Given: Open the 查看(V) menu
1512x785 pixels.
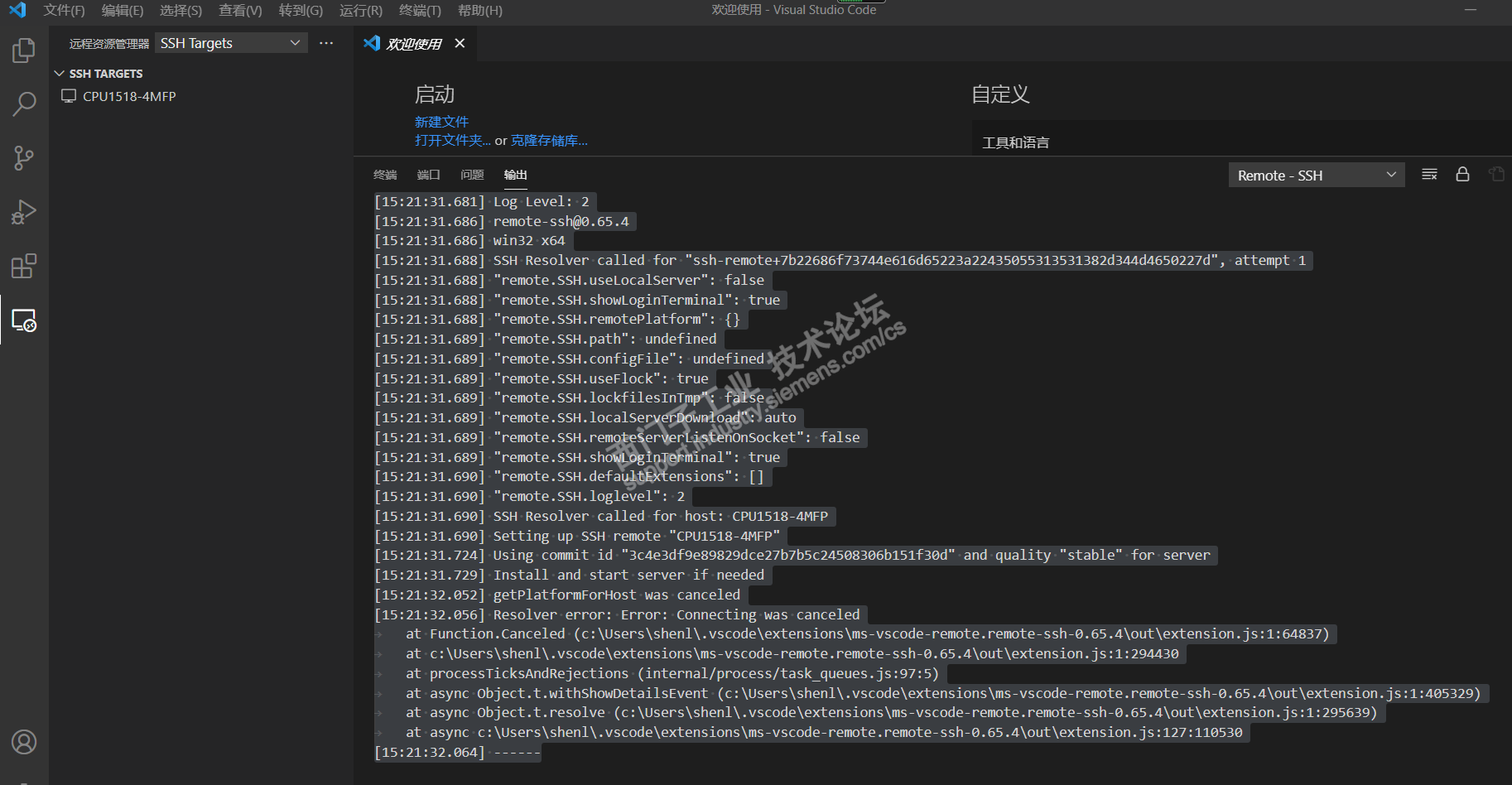Looking at the screenshot, I should (240, 10).
